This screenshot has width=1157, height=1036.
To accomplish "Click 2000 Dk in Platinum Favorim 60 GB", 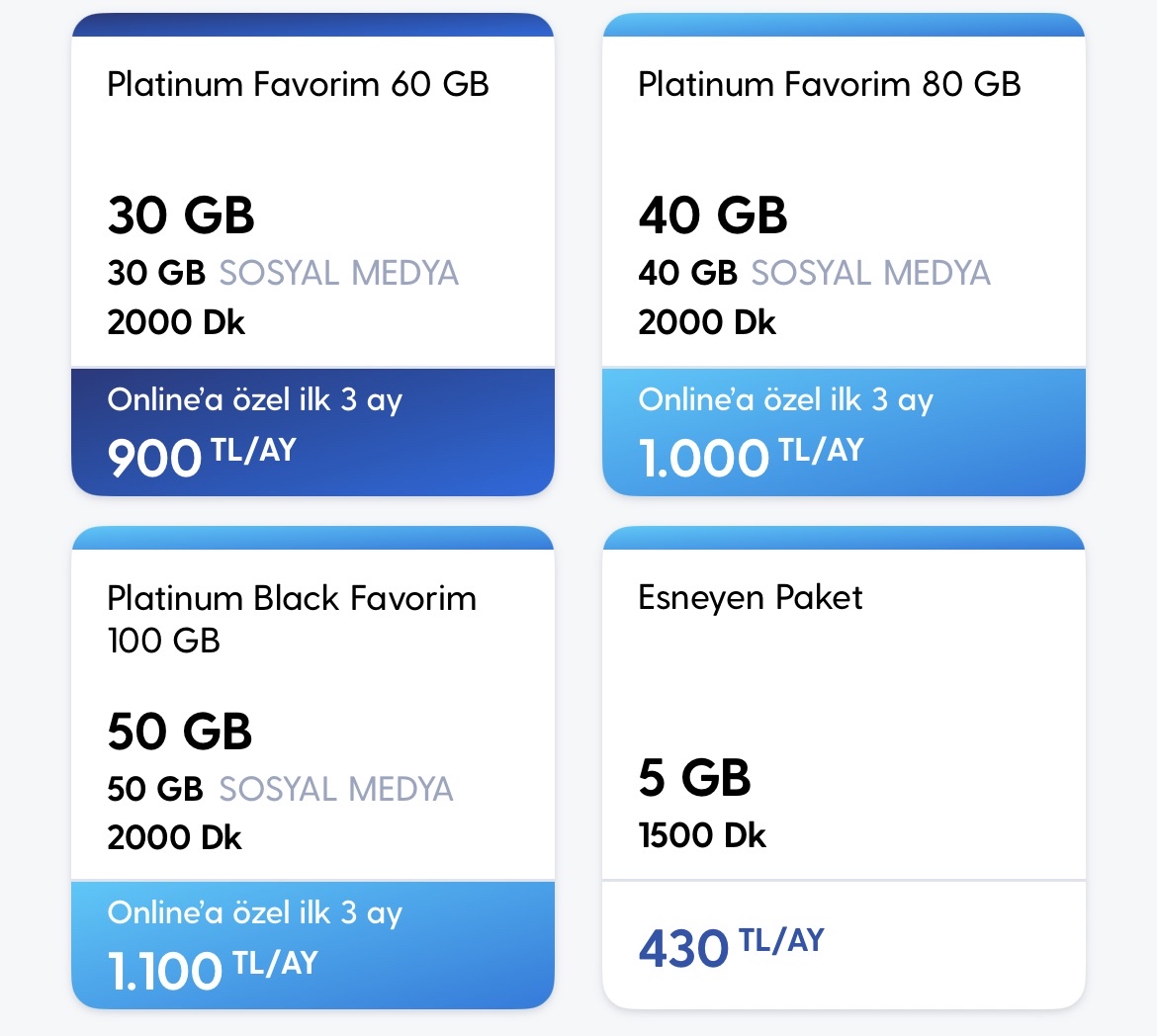I will tap(176, 322).
